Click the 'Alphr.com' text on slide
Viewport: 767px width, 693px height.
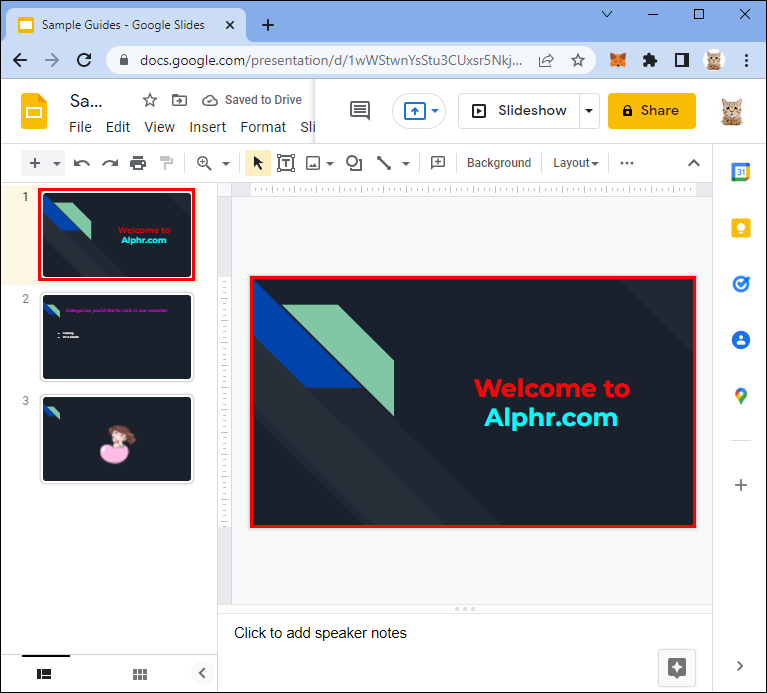pyautogui.click(x=551, y=418)
